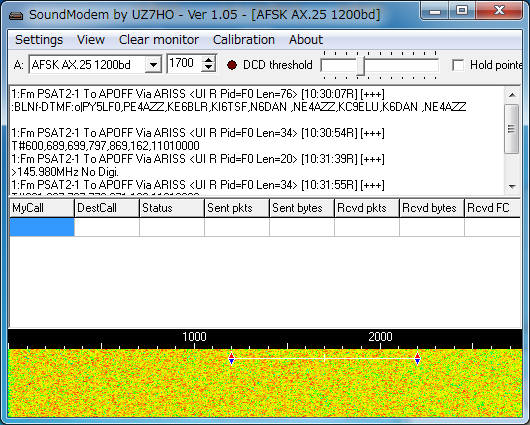Increase the 1700 frequency with up arrow
This screenshot has height=425, width=530.
(x=209, y=60)
